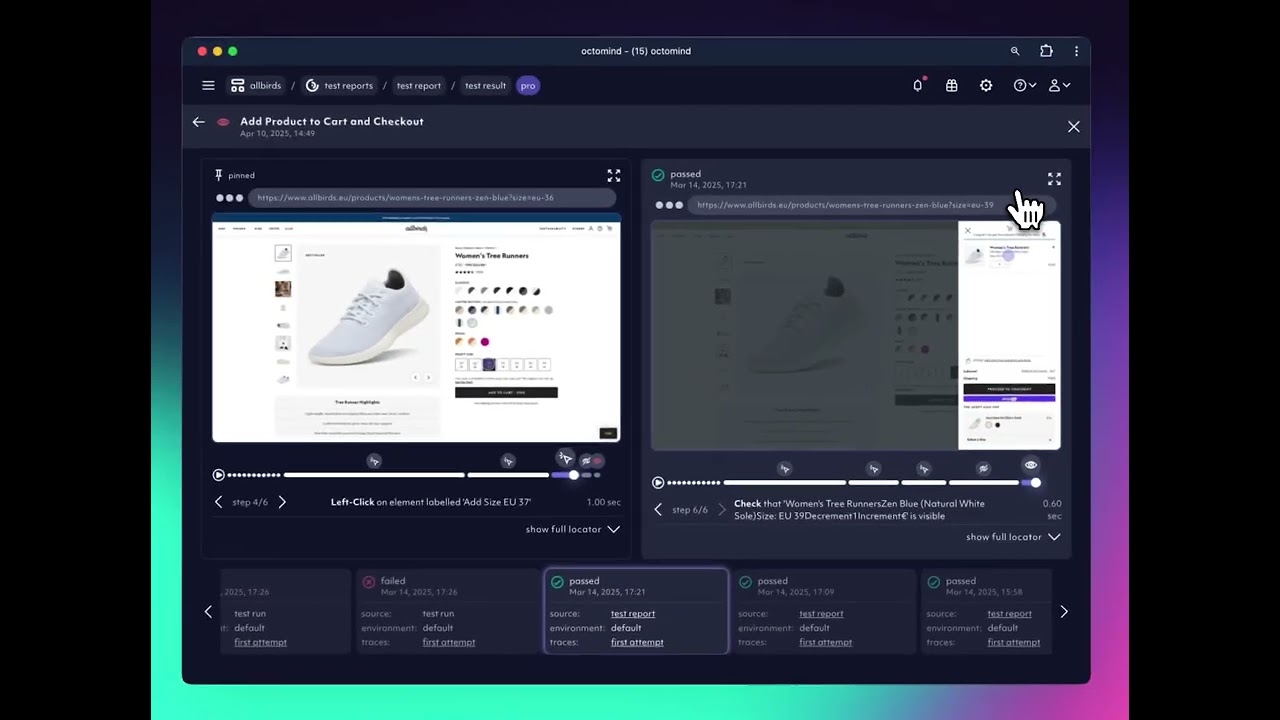Navigate to the test result breadcrumb
The image size is (1280, 720).
click(486, 86)
